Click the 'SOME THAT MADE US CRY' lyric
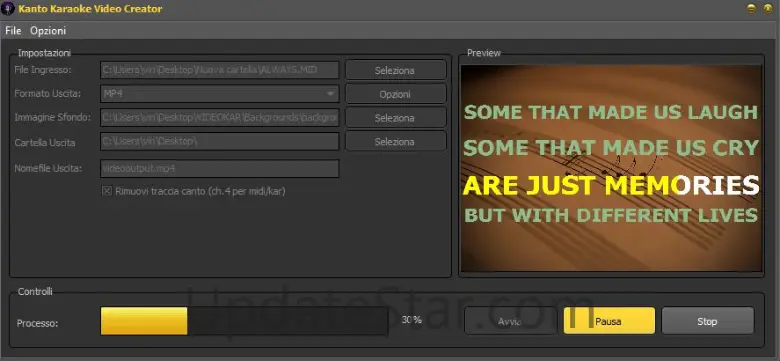780x361 pixels. (x=611, y=148)
